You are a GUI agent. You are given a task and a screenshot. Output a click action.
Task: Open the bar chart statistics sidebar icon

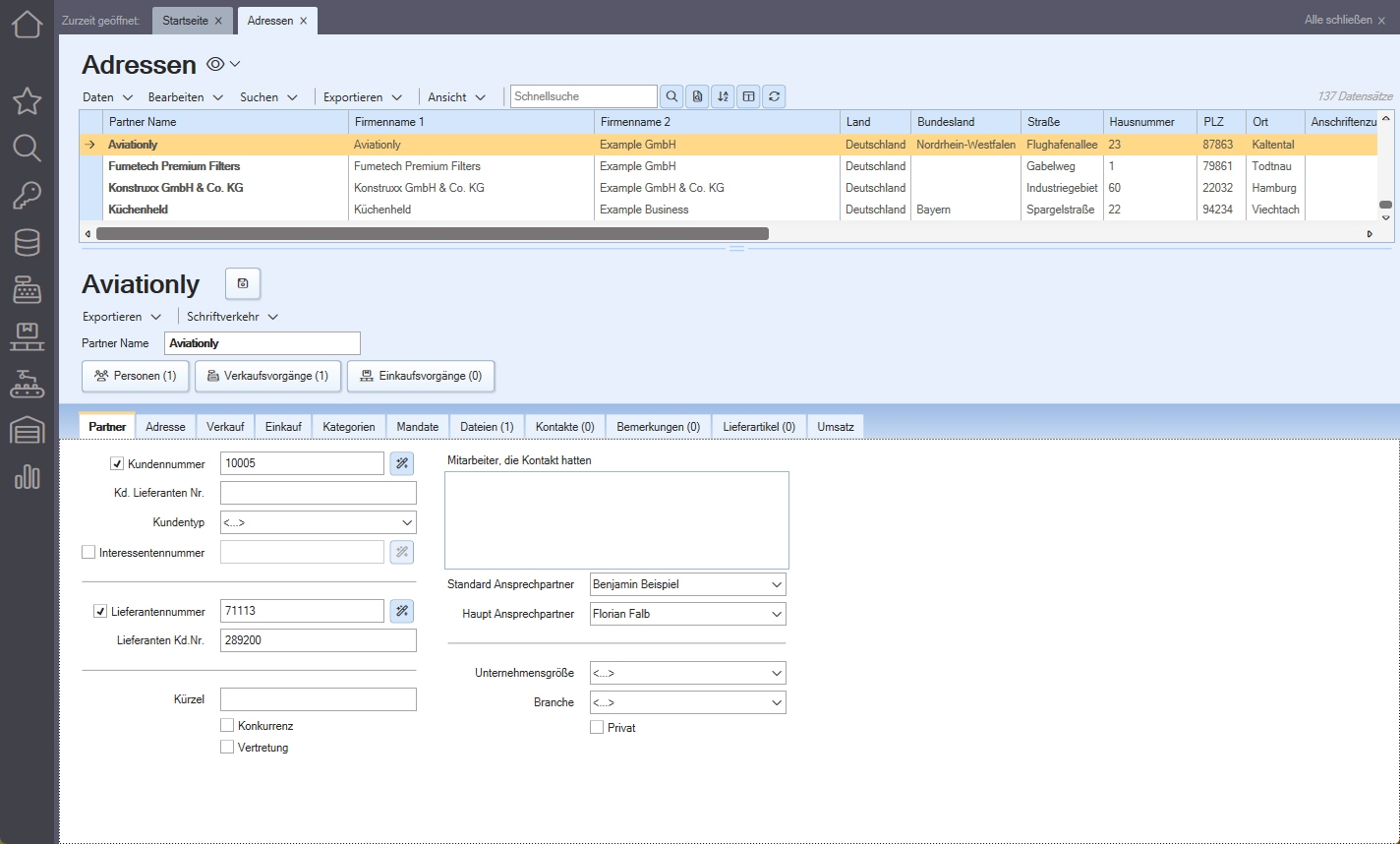[x=27, y=478]
